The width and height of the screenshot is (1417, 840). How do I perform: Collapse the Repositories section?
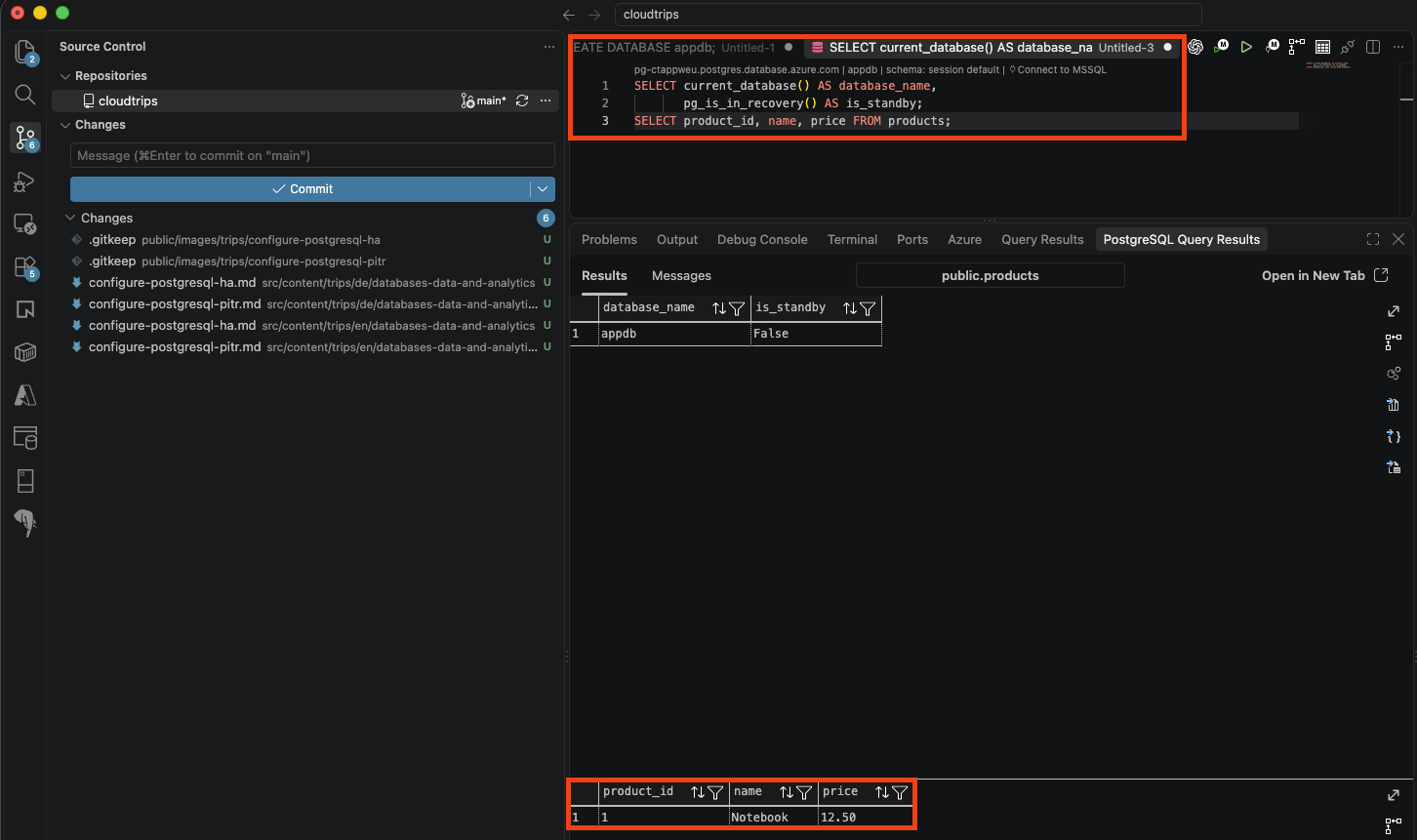coord(66,76)
